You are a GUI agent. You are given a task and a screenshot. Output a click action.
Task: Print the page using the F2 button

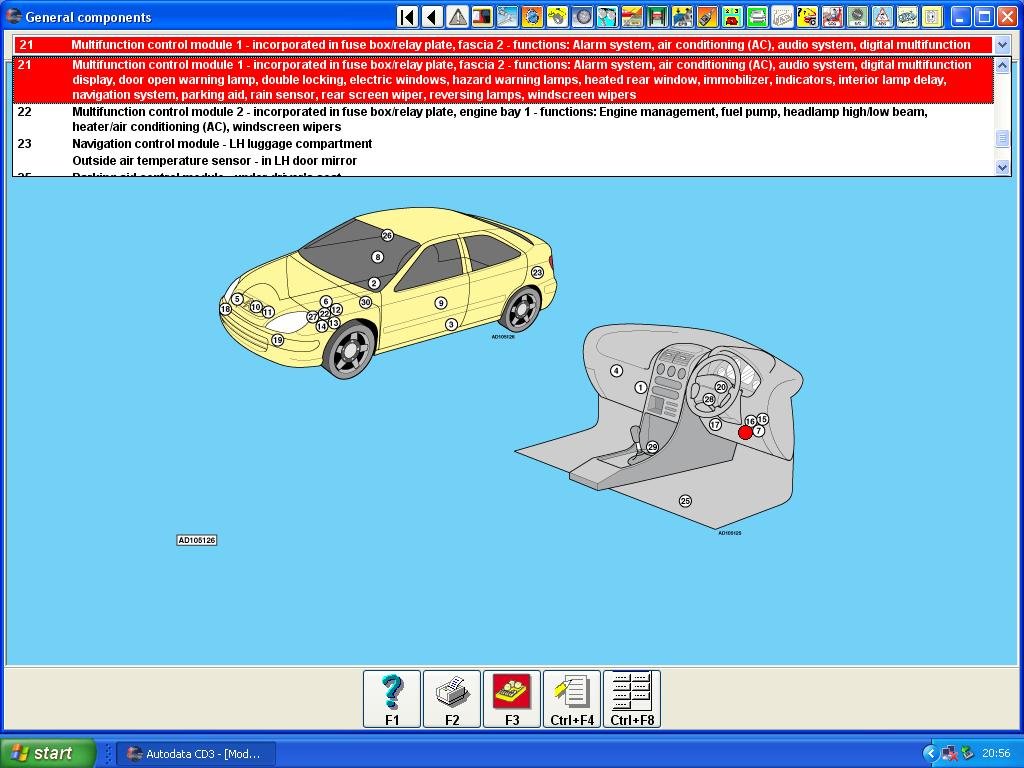coord(452,699)
